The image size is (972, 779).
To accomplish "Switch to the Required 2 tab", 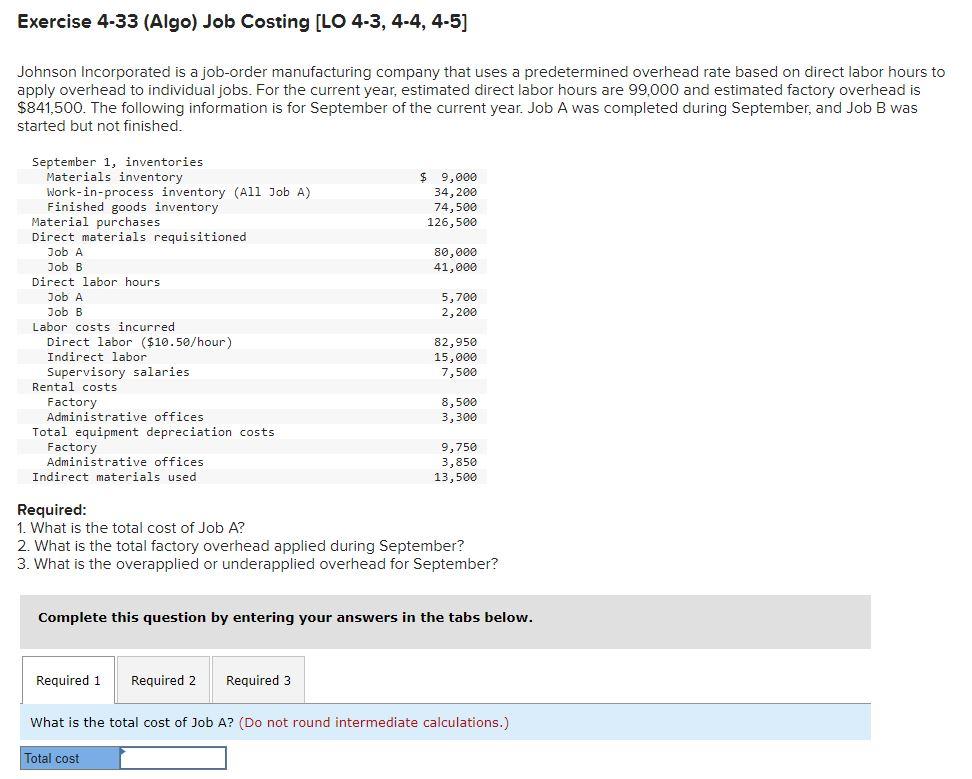I will (163, 680).
